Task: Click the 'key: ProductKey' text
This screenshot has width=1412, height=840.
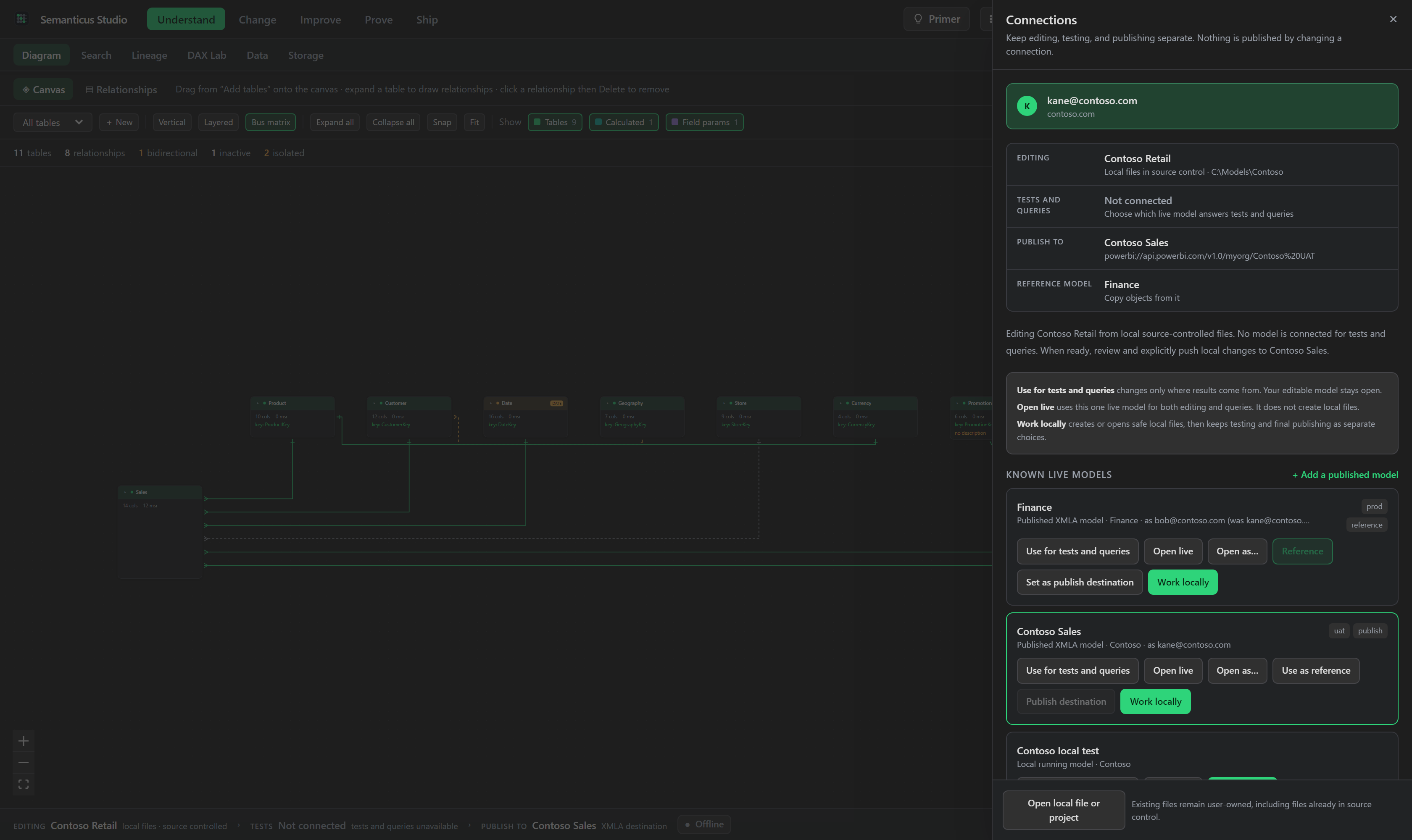Action: (x=272, y=425)
